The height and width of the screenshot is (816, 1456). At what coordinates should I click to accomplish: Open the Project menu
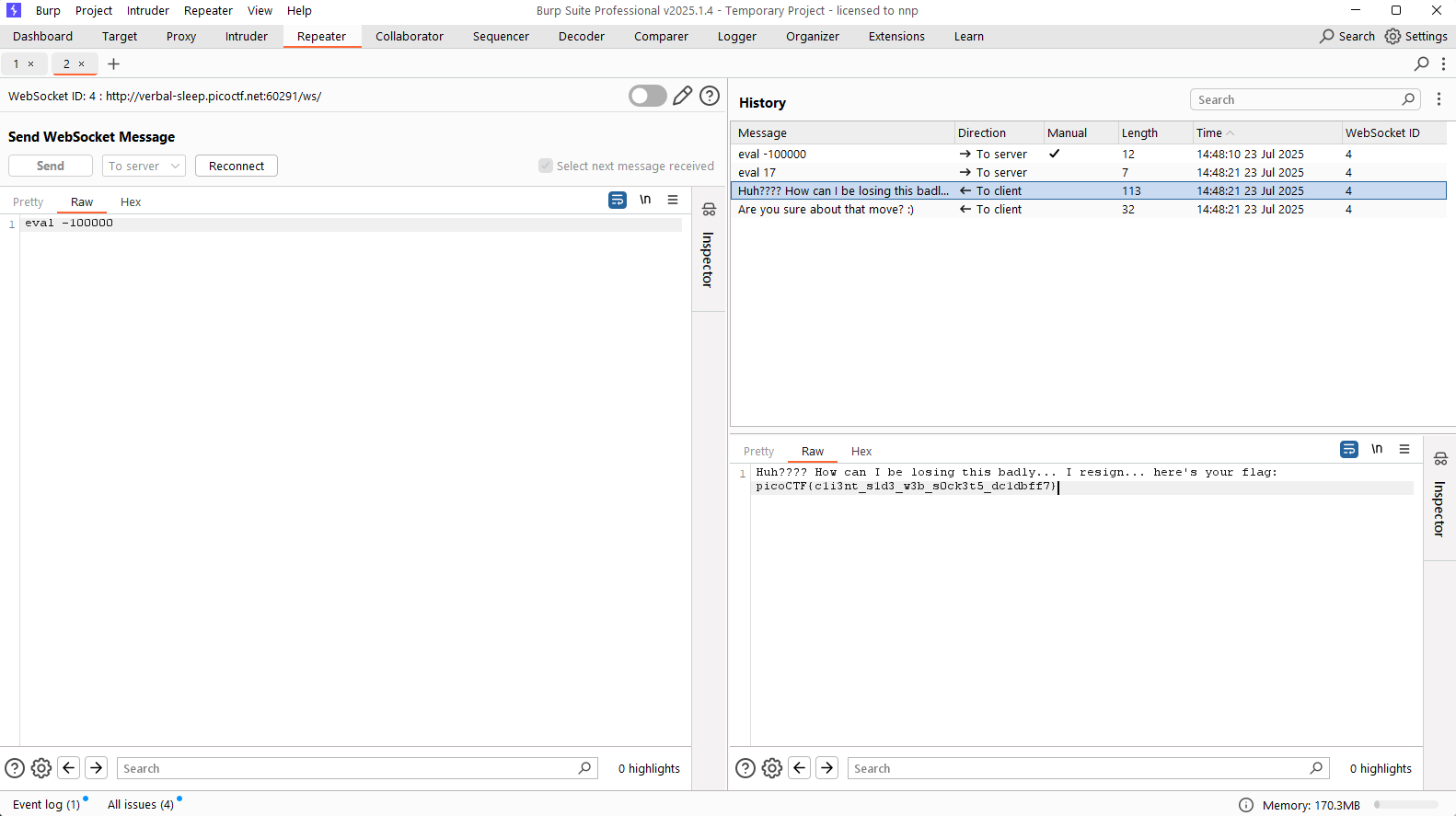tap(94, 11)
